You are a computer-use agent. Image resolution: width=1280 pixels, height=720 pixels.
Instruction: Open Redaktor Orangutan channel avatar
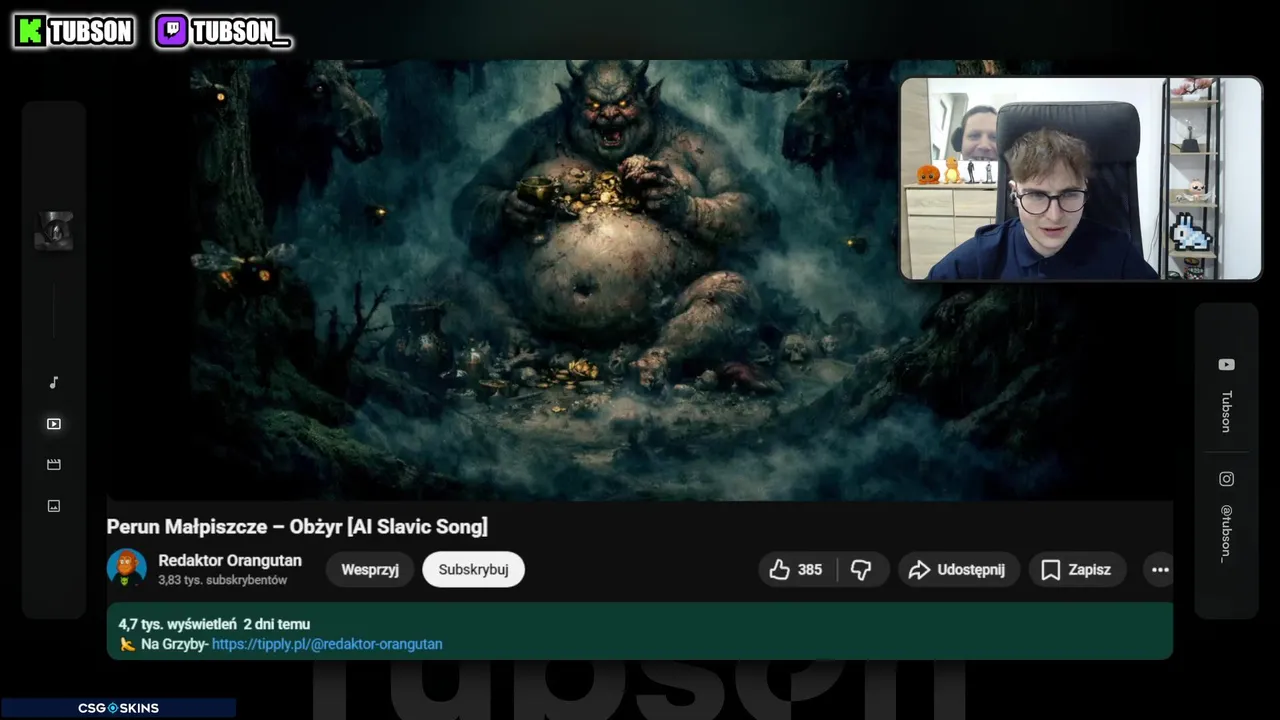coord(127,568)
